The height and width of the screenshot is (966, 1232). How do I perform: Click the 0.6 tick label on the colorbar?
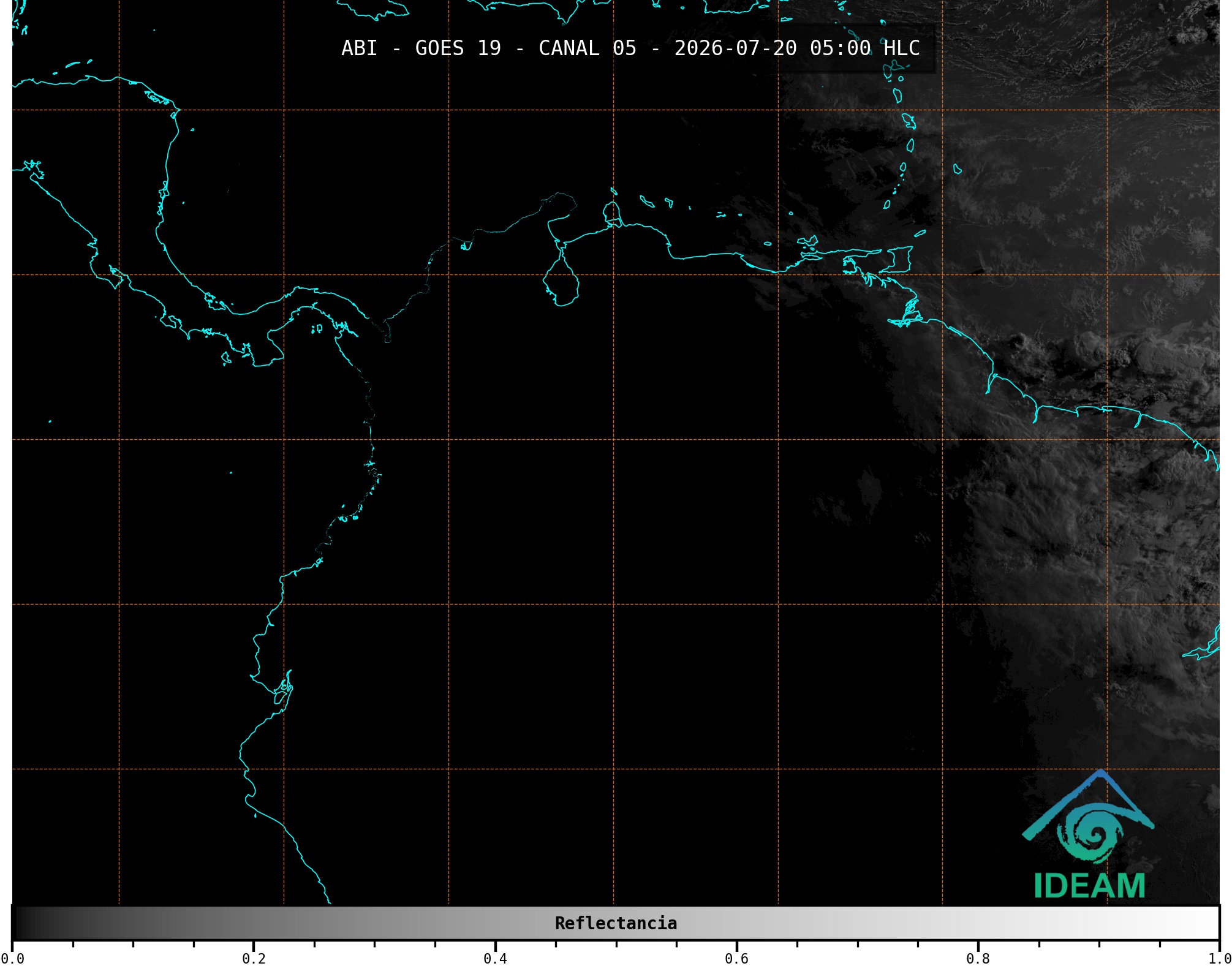736,958
